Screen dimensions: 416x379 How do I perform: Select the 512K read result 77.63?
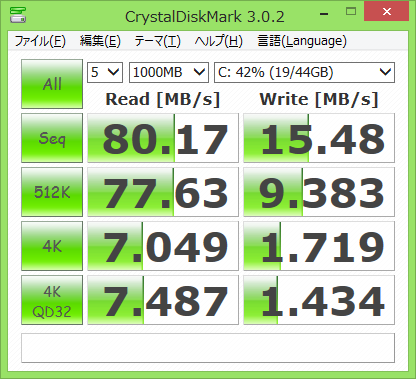click(x=163, y=192)
